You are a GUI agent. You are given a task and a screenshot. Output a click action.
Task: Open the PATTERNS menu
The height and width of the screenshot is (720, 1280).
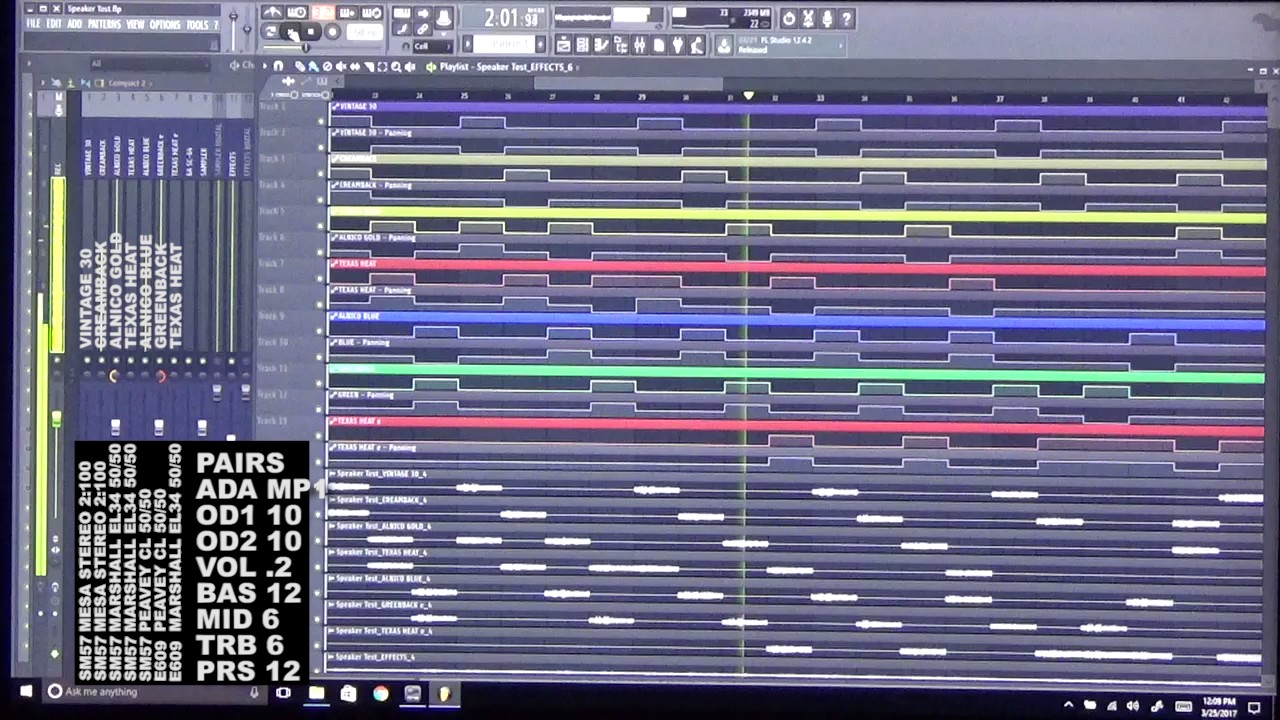coord(104,23)
